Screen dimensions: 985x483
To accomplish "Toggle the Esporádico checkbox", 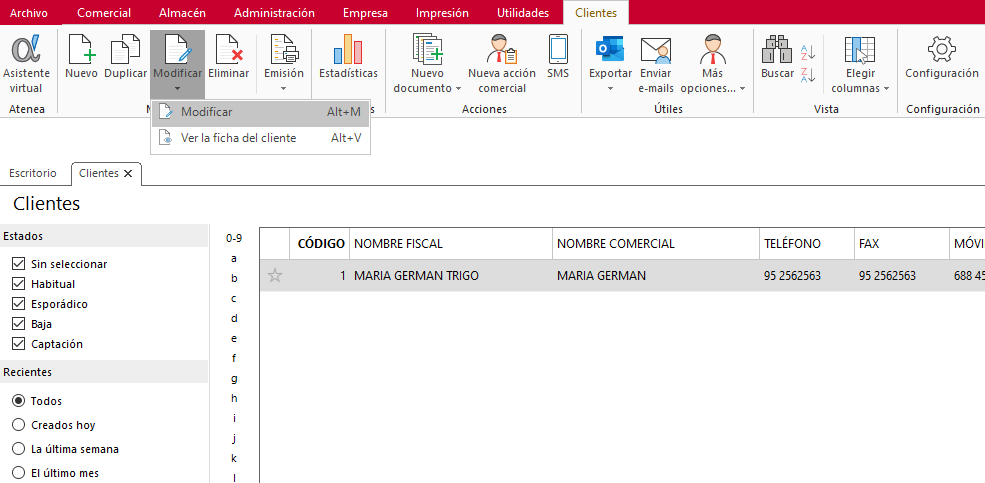I will click(18, 304).
